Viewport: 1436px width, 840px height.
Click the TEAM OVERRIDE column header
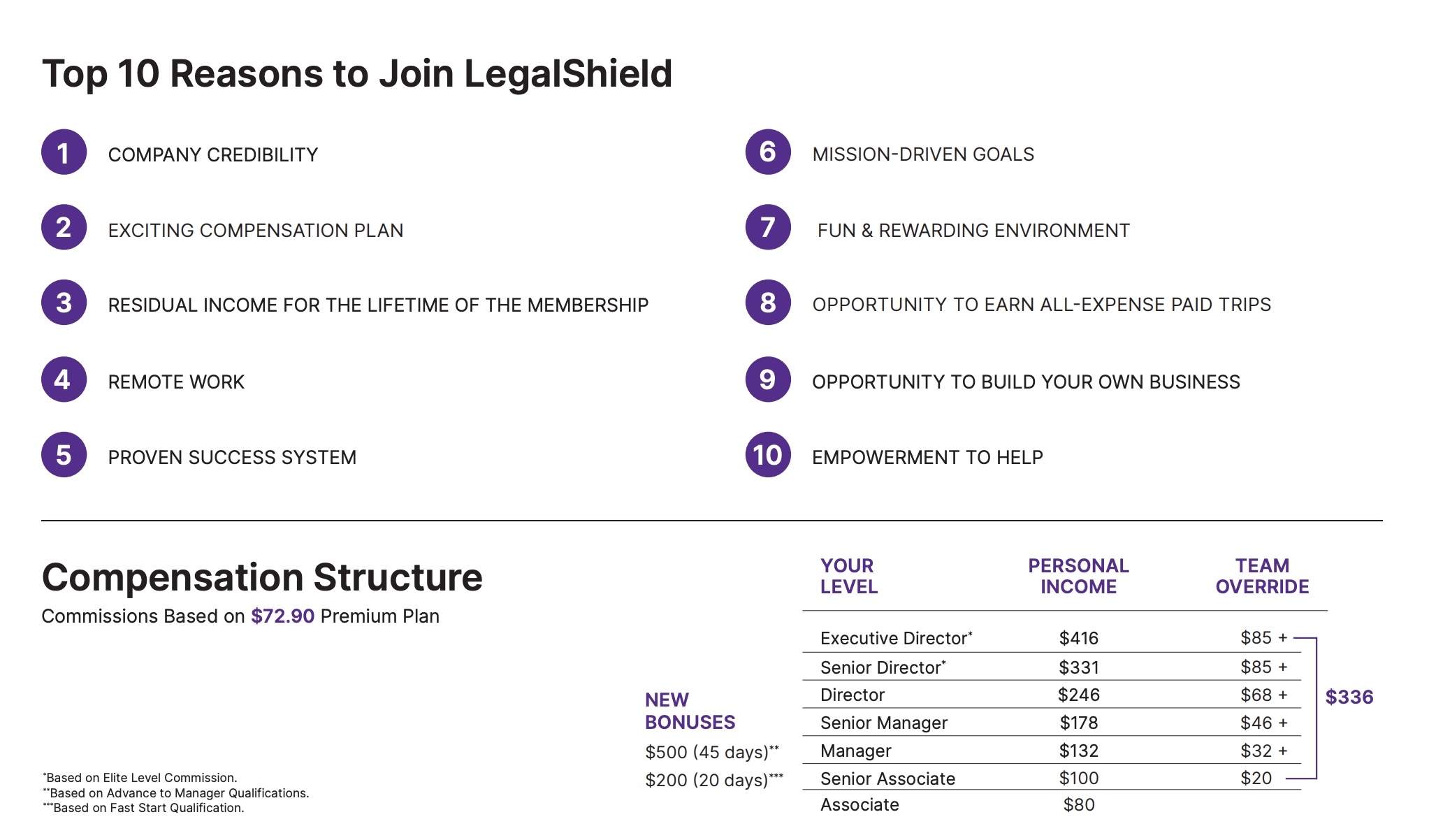pyautogui.click(x=1262, y=576)
